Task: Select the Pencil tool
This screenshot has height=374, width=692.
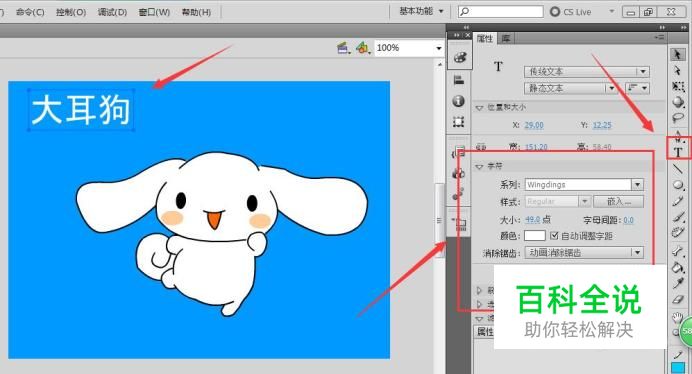Action: [678, 201]
